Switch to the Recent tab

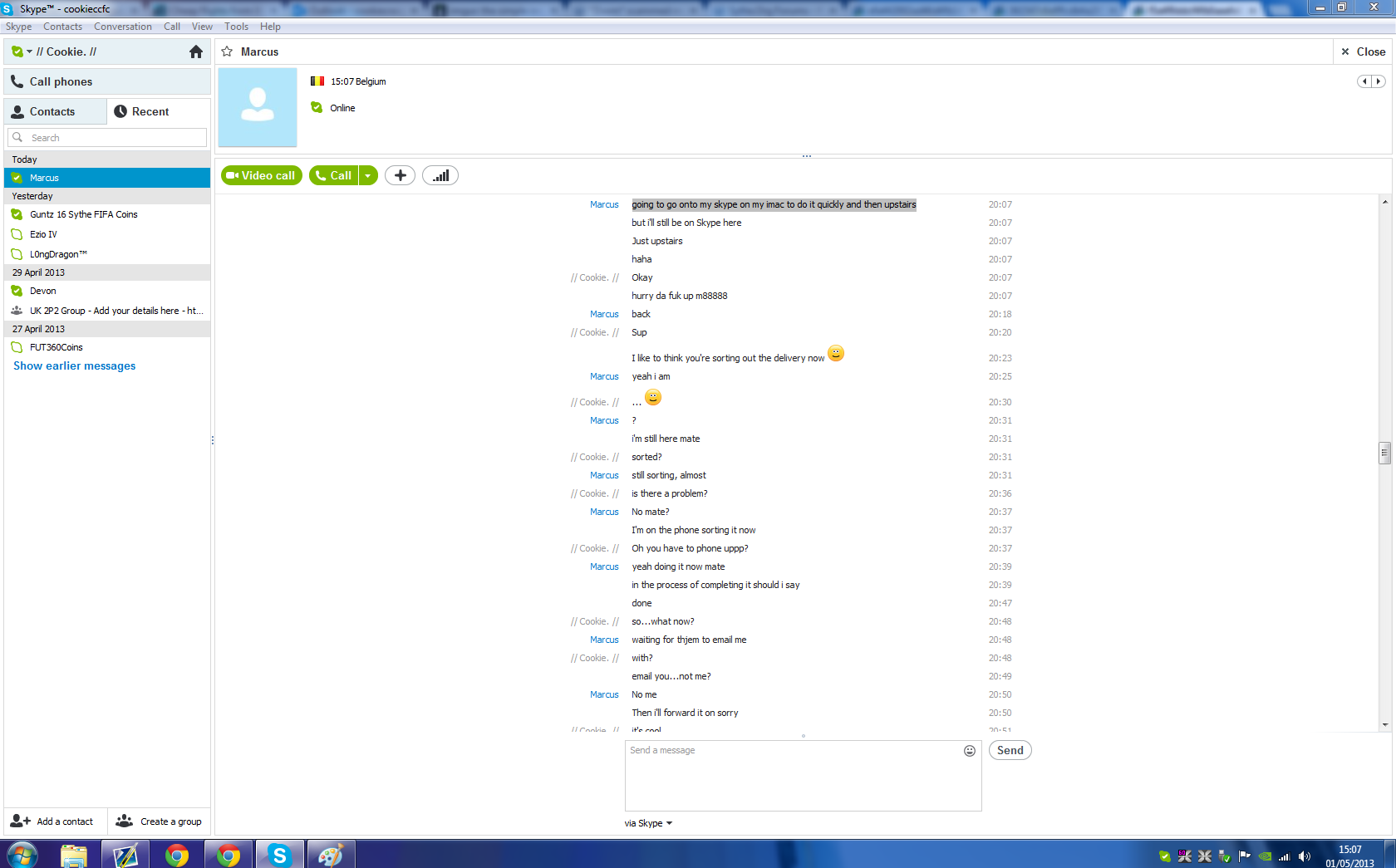coord(159,111)
